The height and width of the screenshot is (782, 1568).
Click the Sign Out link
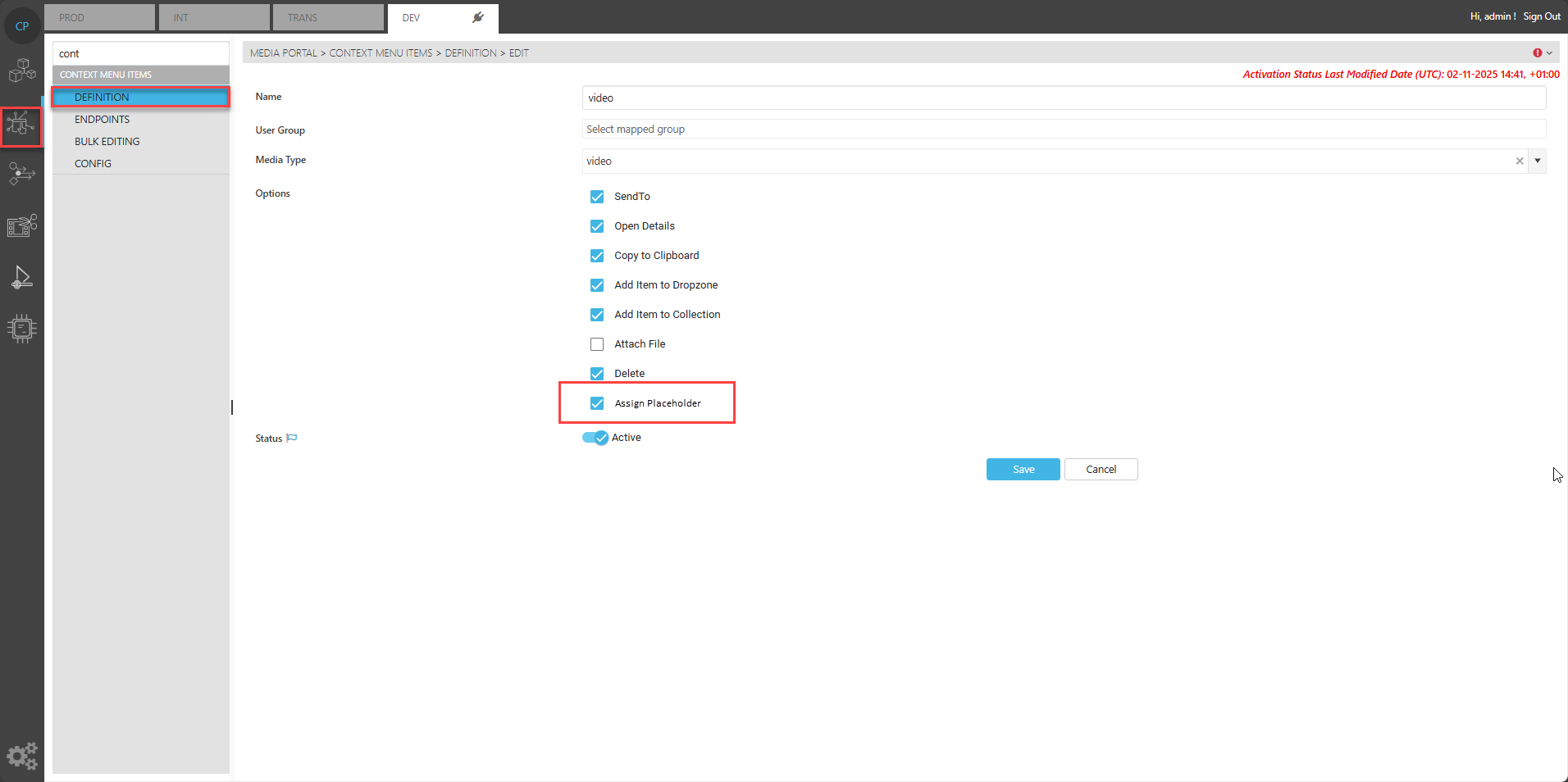click(1541, 16)
